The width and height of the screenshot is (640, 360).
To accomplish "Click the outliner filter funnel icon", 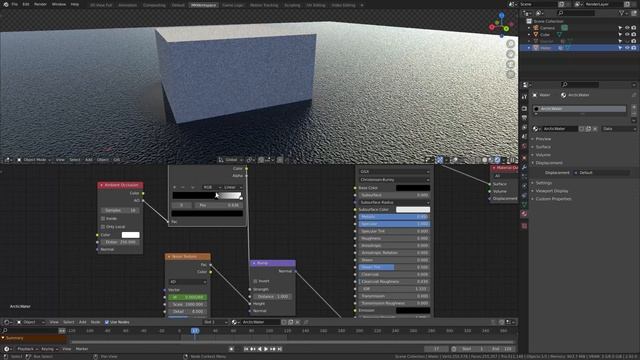I will [x=622, y=13].
